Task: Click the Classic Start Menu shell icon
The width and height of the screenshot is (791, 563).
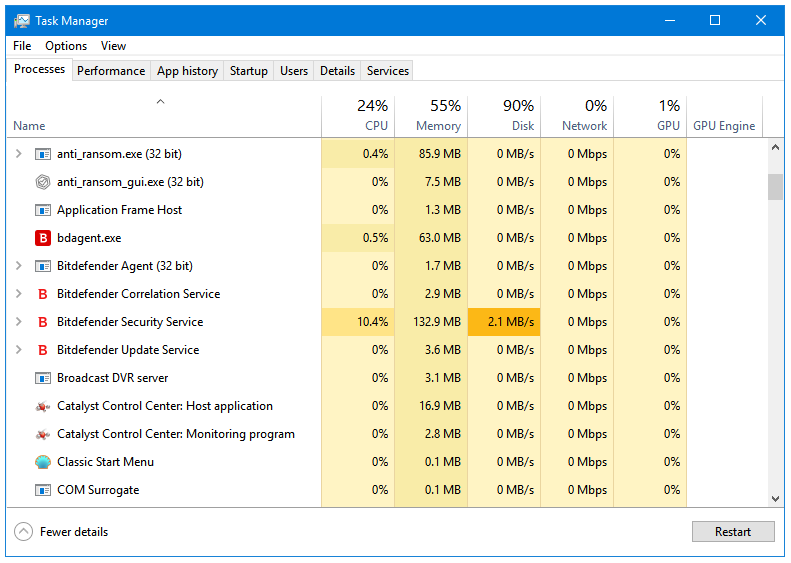Action: (x=43, y=462)
